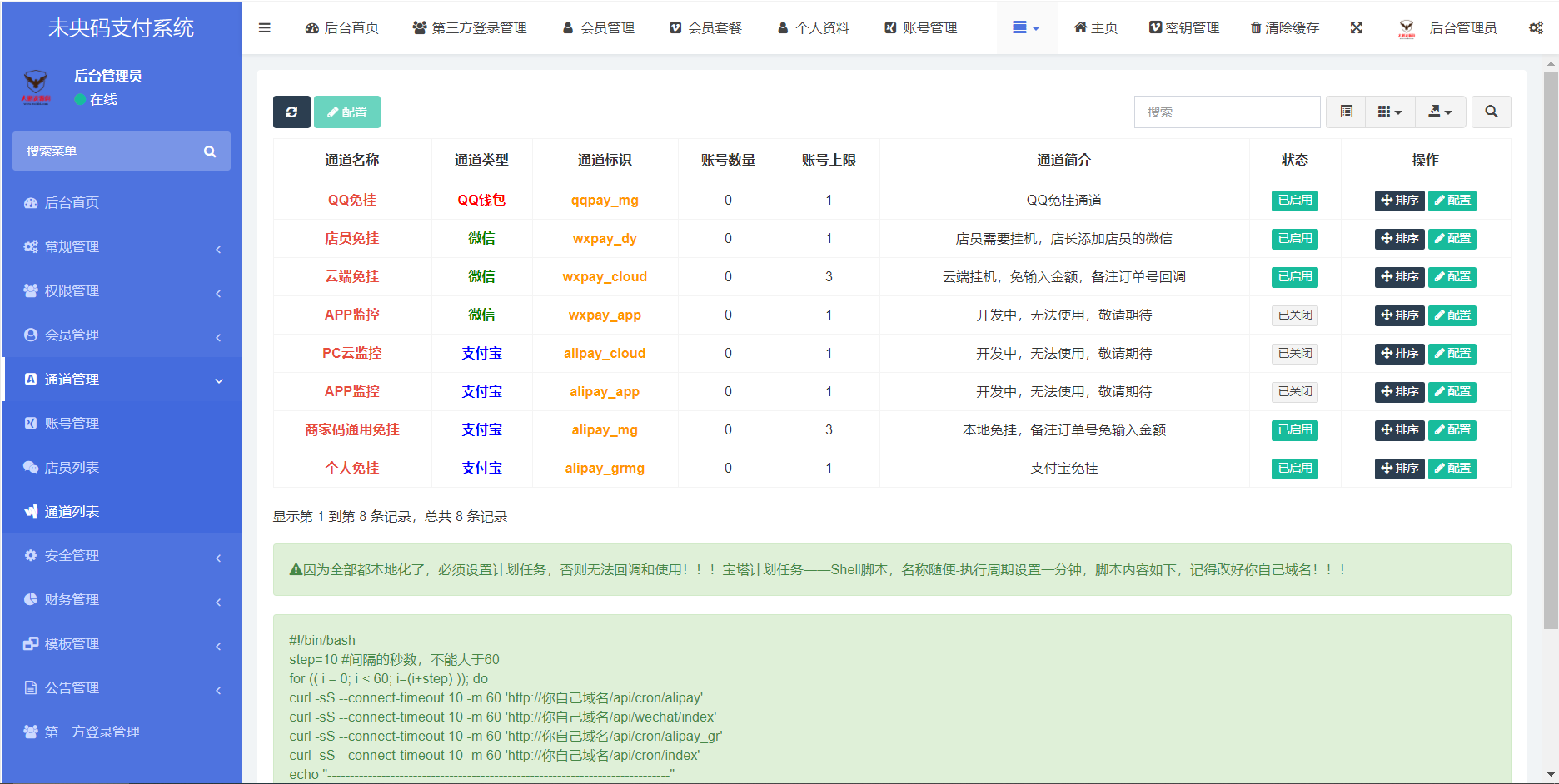The height and width of the screenshot is (784, 1559).
Task: Toggle 已关闭 status for APP监控 微信 channel
Action: coord(1294,315)
